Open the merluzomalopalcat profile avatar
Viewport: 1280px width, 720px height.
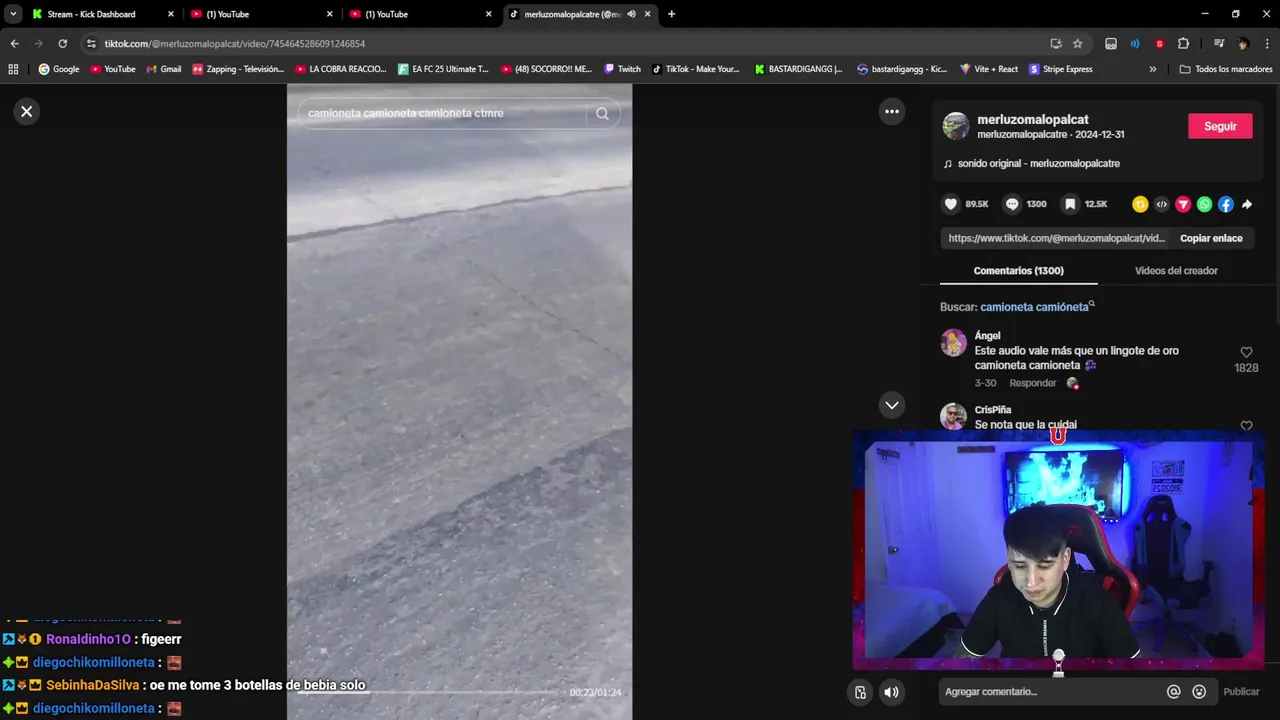[956, 126]
